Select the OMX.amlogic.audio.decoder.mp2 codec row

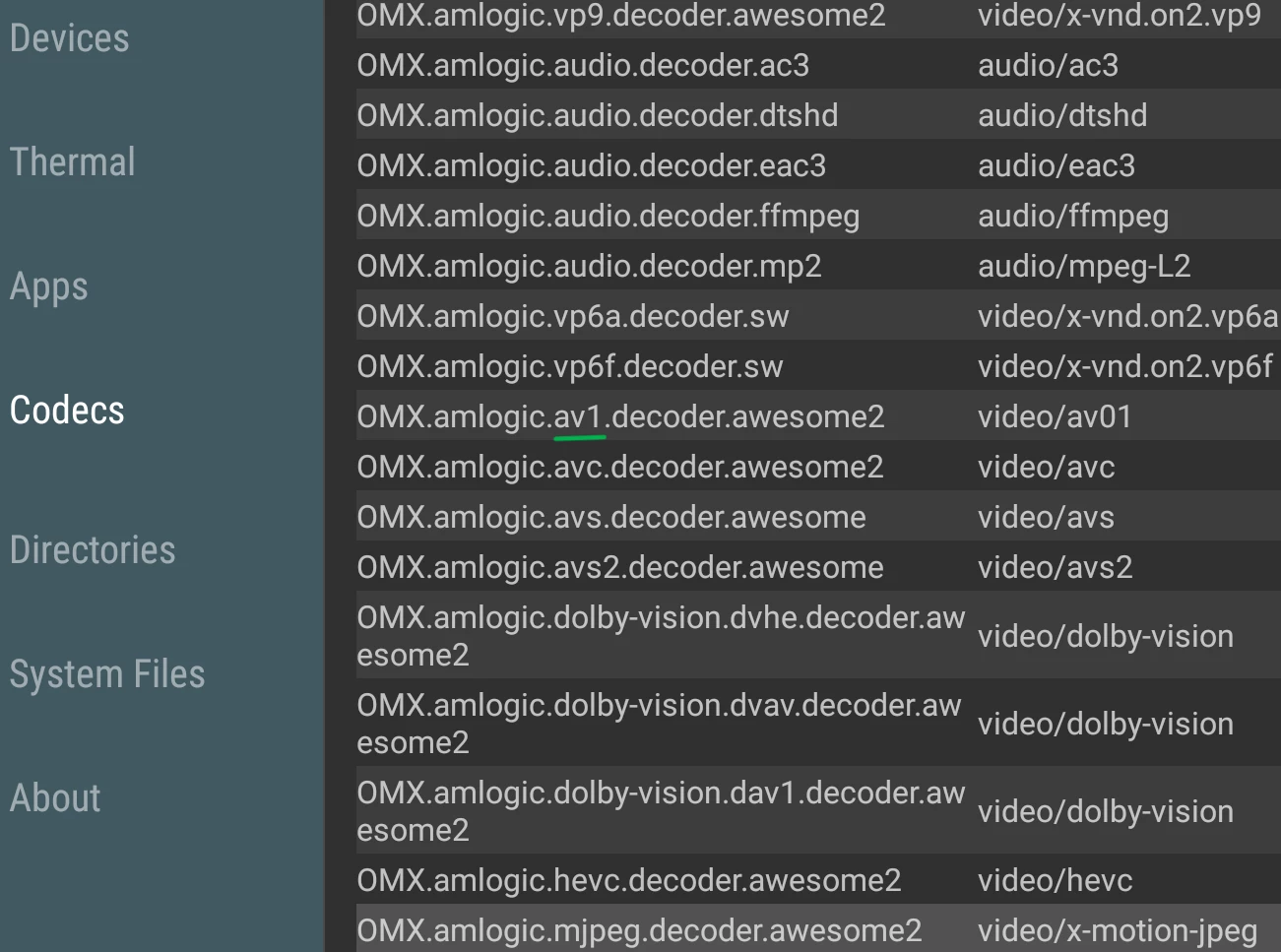click(589, 267)
